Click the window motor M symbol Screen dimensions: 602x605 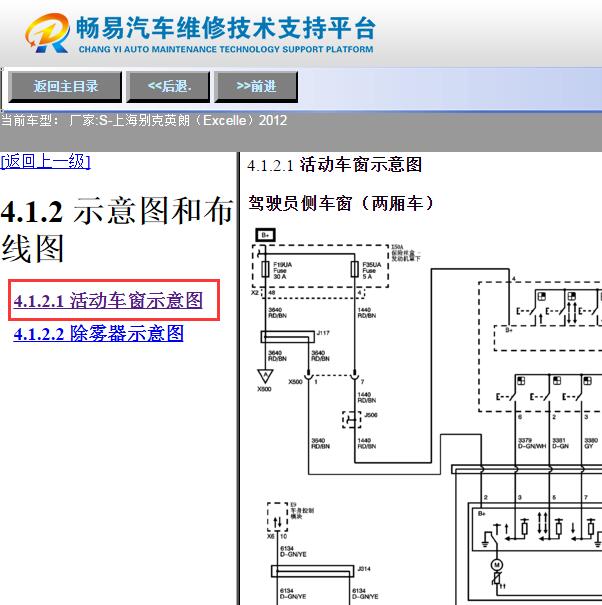click(x=497, y=565)
